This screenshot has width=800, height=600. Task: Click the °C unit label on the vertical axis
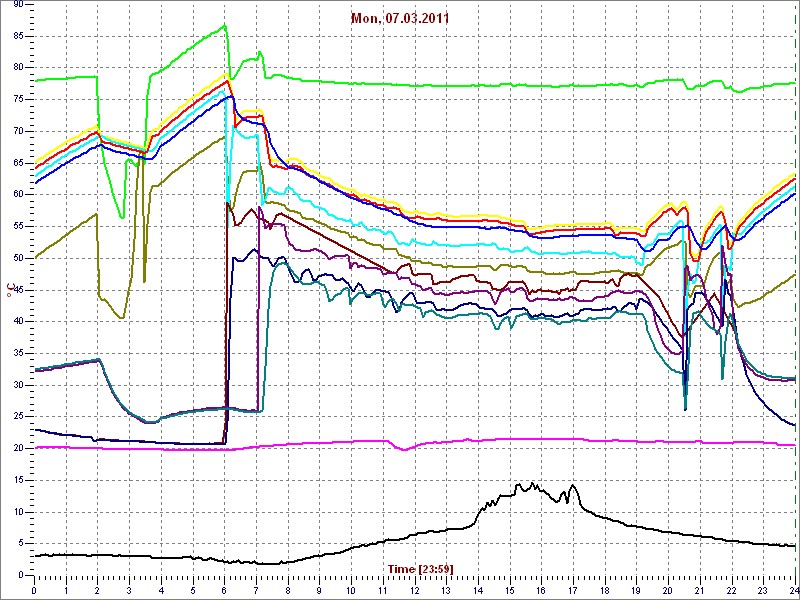pos(11,289)
